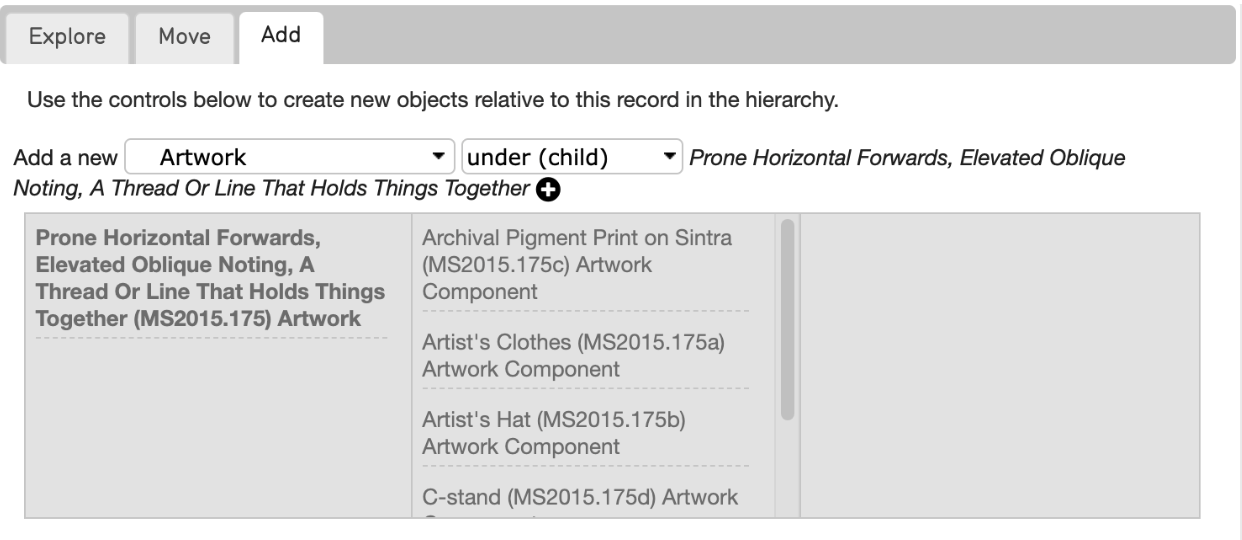Image resolution: width=1242 pixels, height=540 pixels.
Task: Click empty gray area of tab bar
Action: click(780, 36)
